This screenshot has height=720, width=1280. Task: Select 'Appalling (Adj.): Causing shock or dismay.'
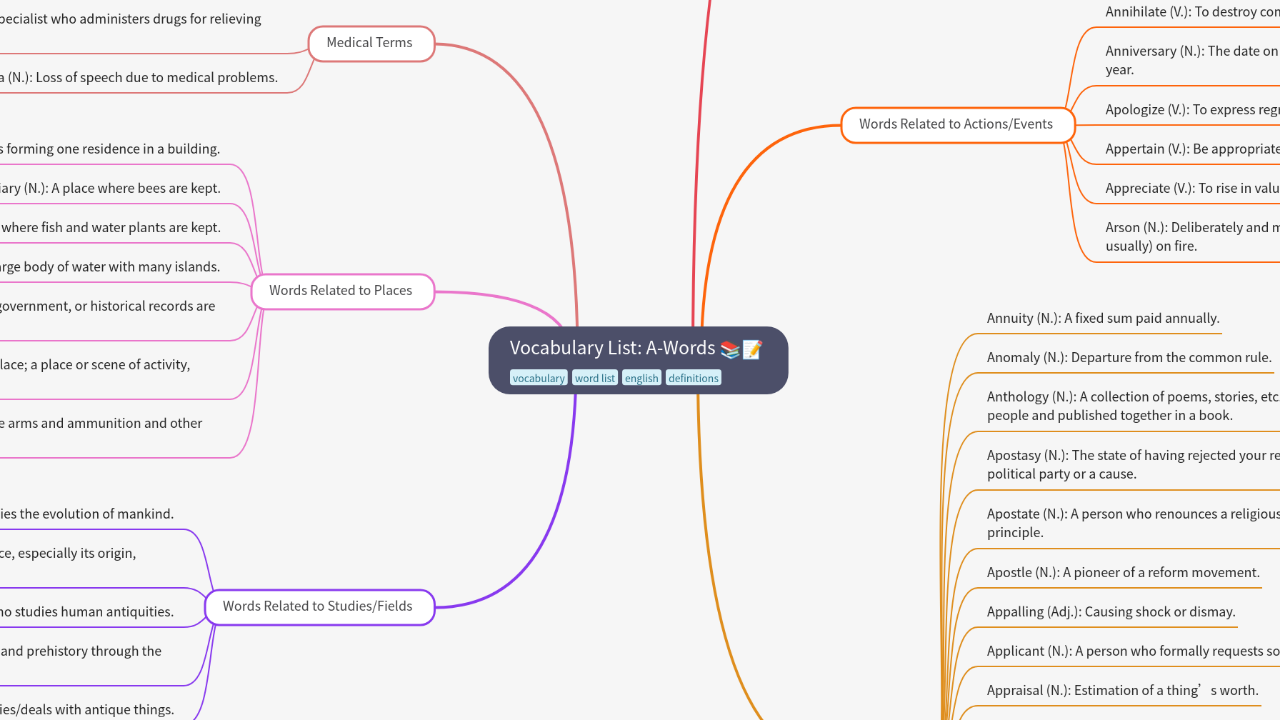(x=1111, y=612)
